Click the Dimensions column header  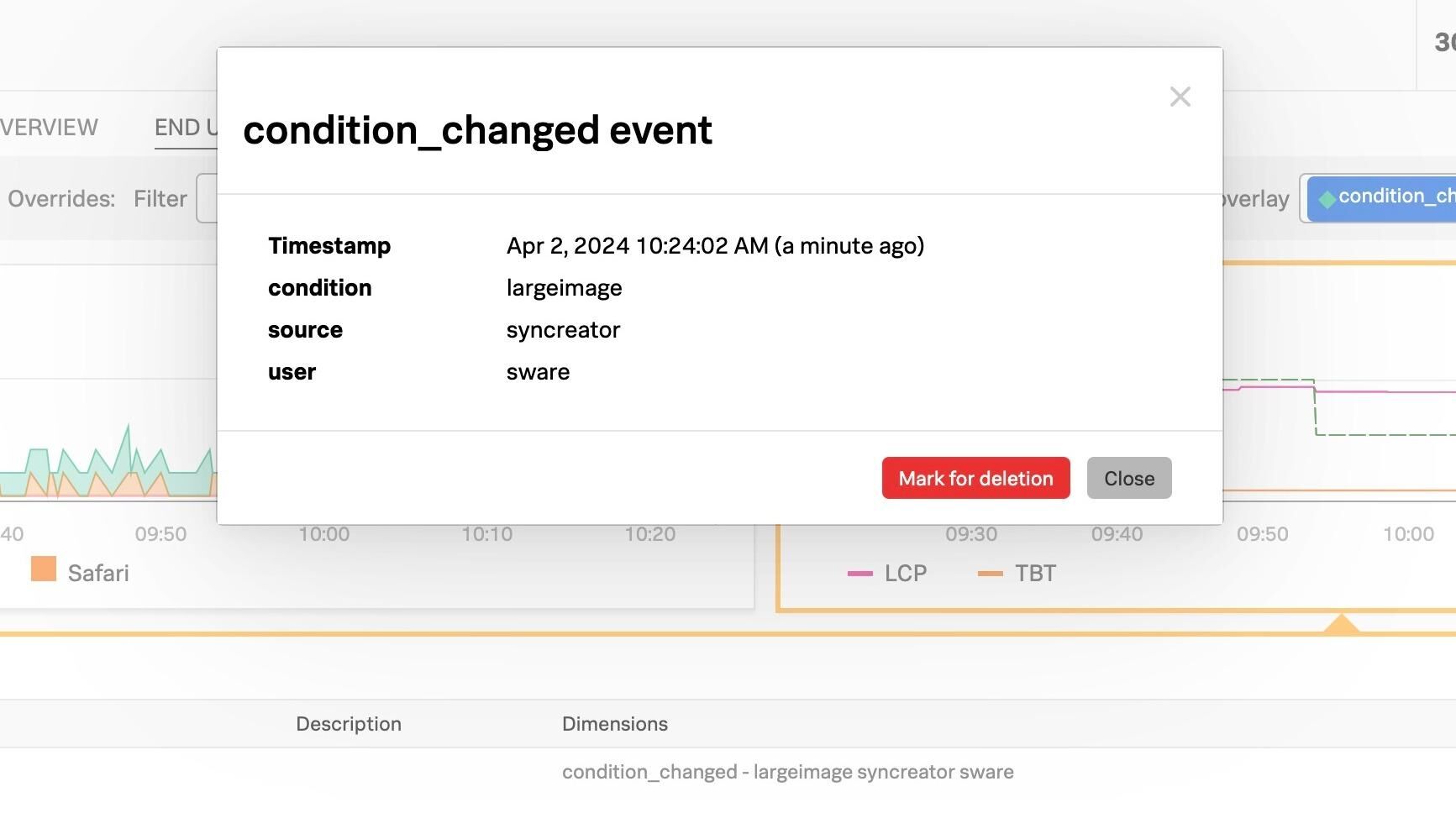pos(615,724)
